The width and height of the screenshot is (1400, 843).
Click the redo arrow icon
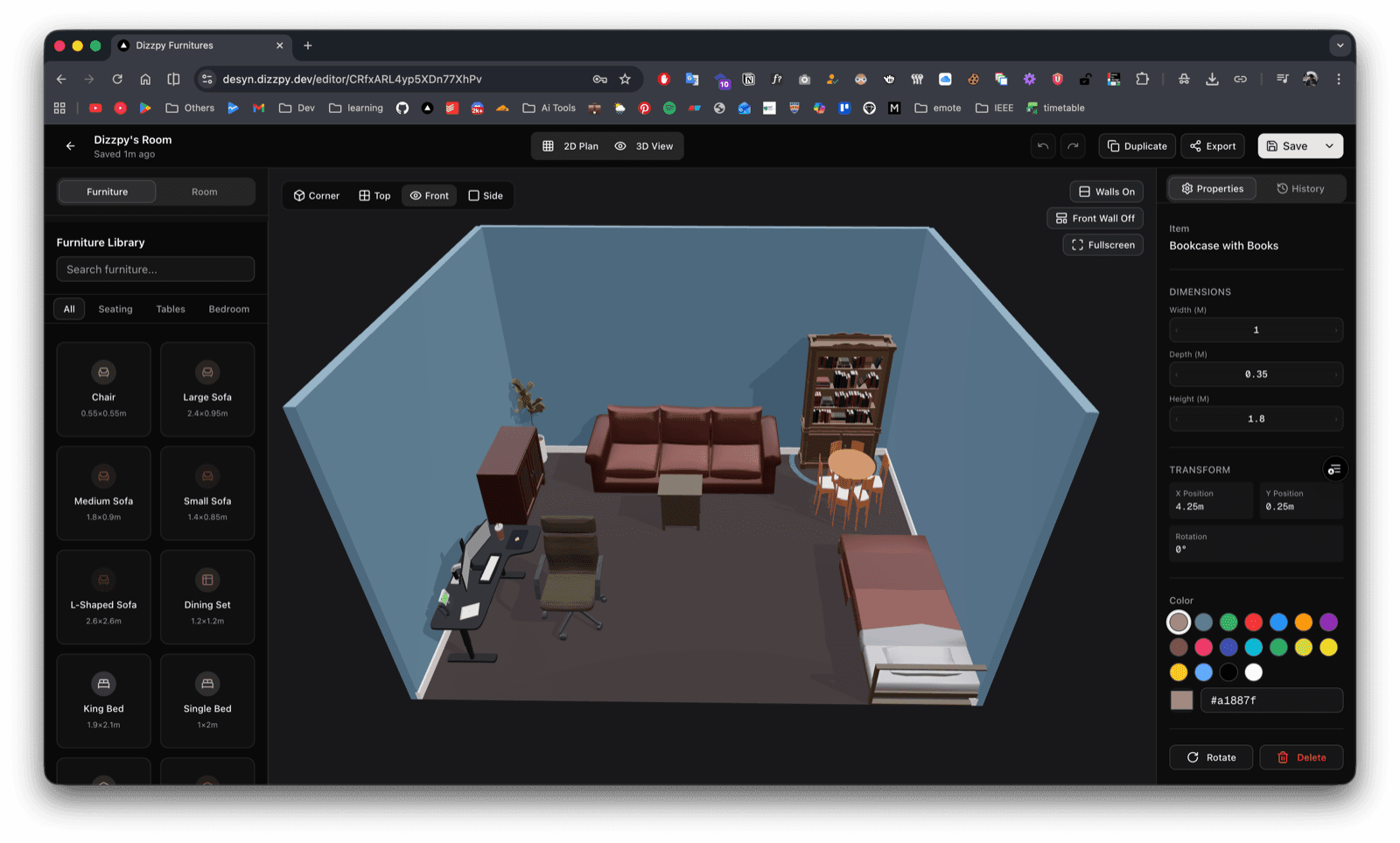[x=1073, y=146]
